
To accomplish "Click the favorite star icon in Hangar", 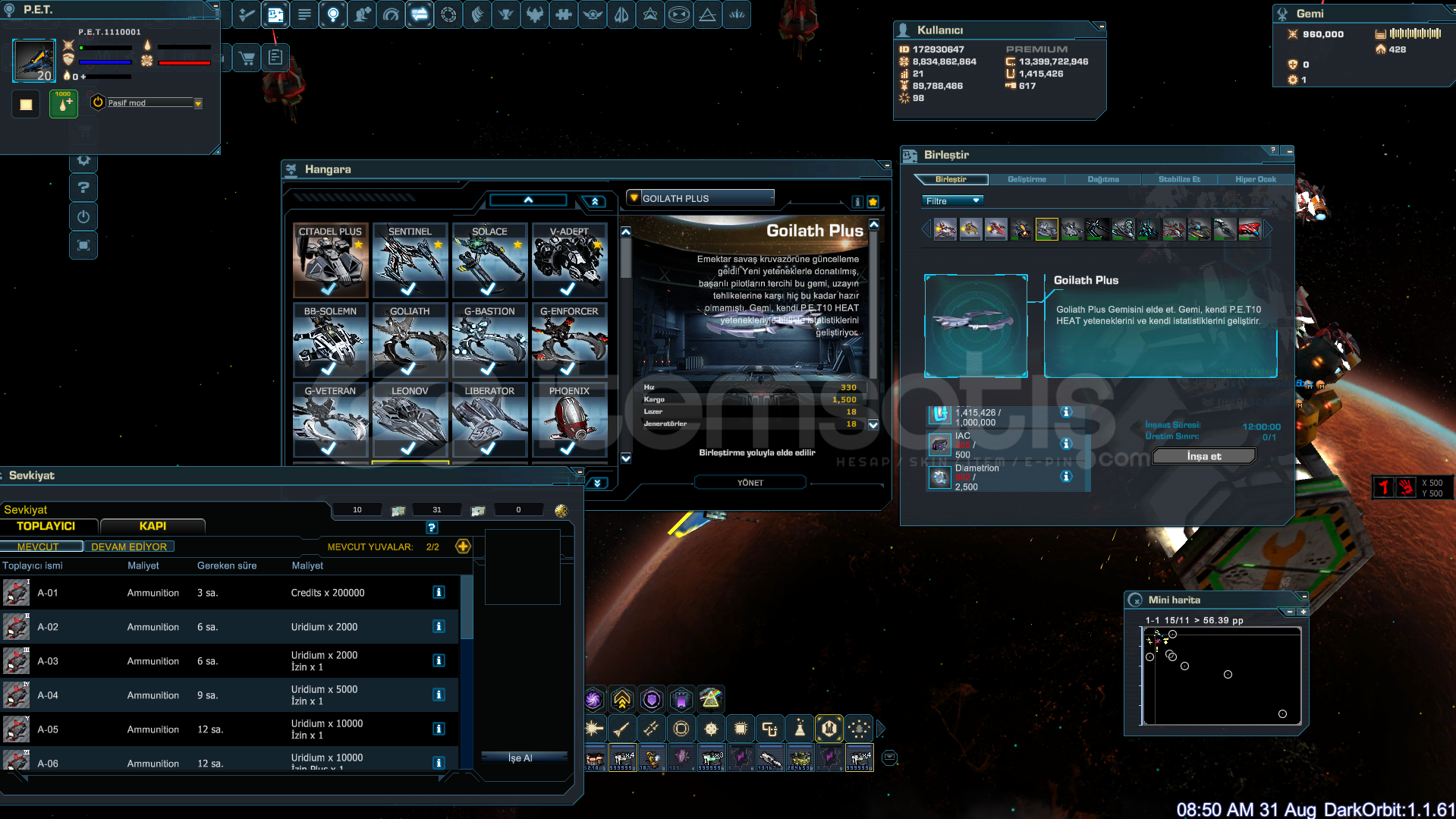I will (873, 202).
